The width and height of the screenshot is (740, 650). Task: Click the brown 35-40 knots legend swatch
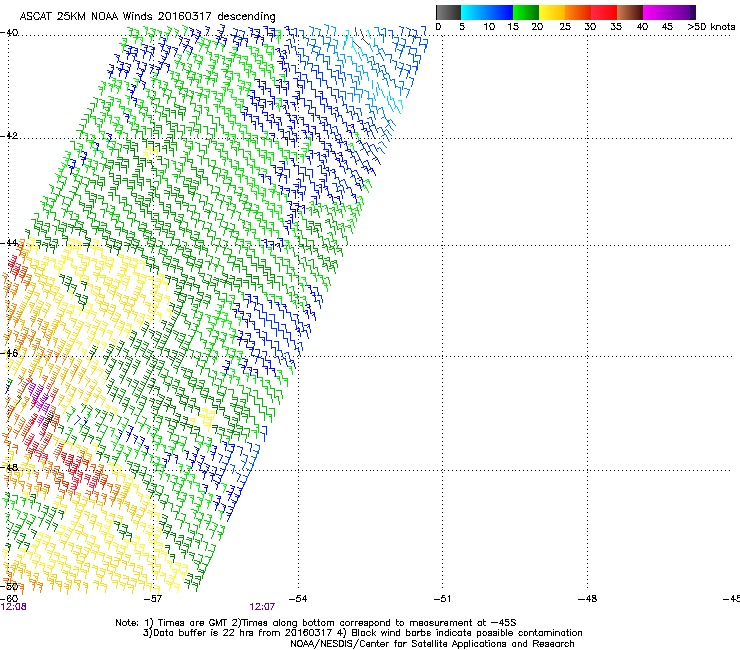coord(630,12)
